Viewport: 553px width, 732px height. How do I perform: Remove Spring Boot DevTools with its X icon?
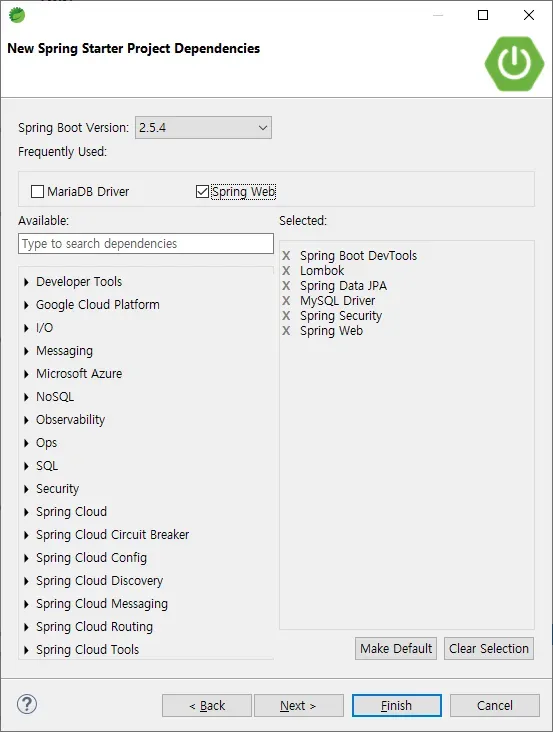(286, 256)
